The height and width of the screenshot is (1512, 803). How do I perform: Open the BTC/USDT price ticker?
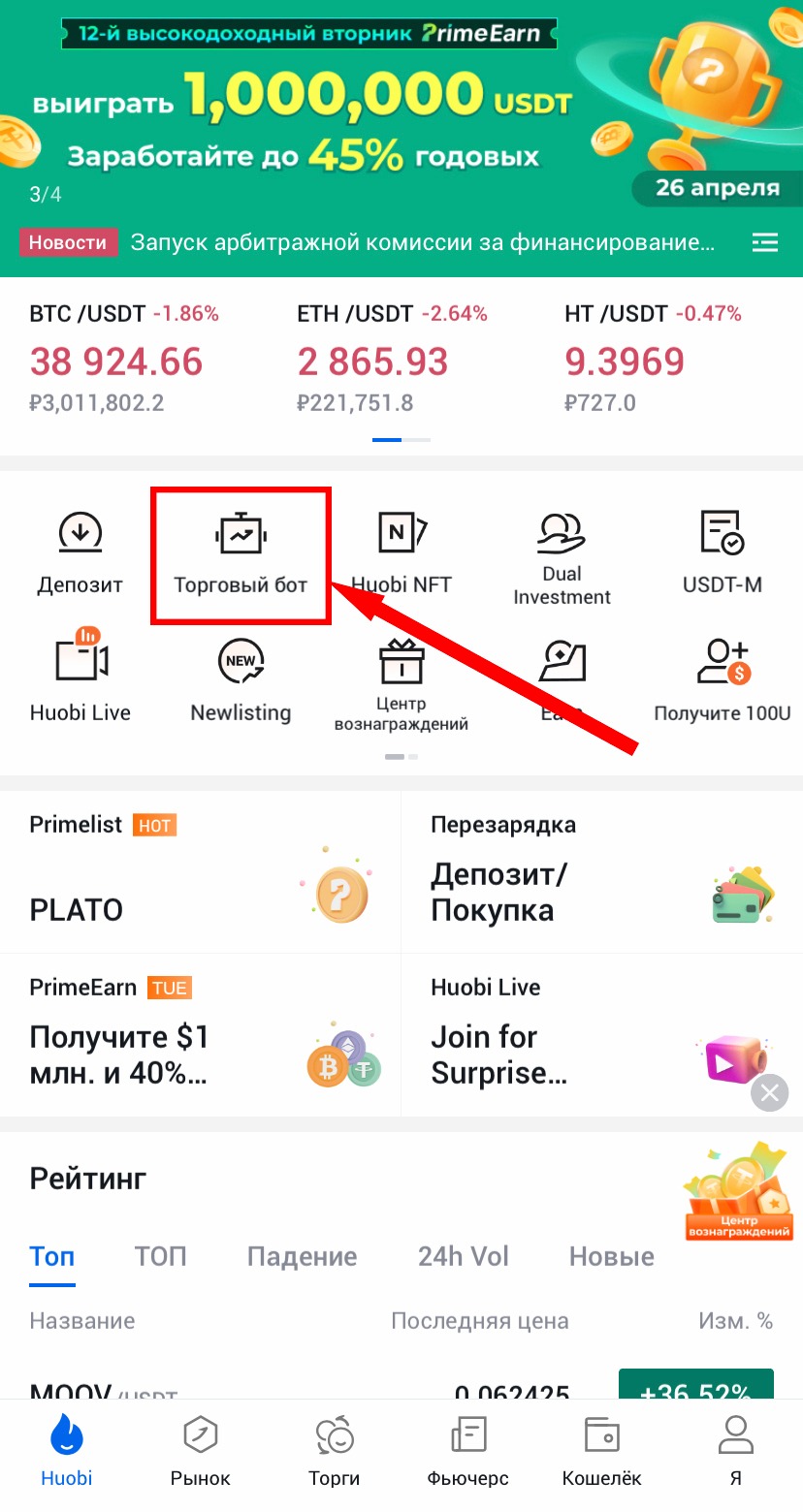[124, 359]
